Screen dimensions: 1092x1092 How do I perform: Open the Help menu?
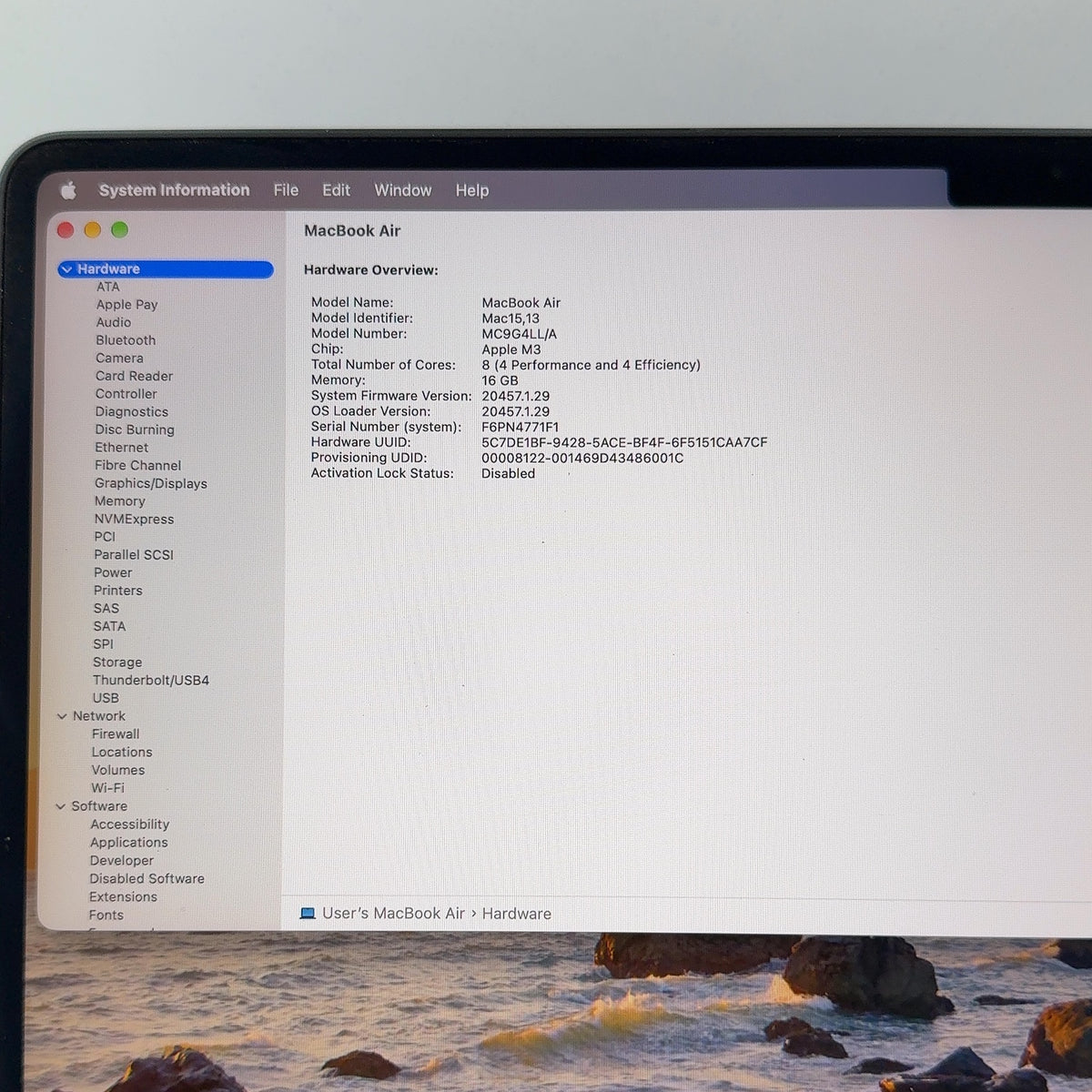point(472,190)
